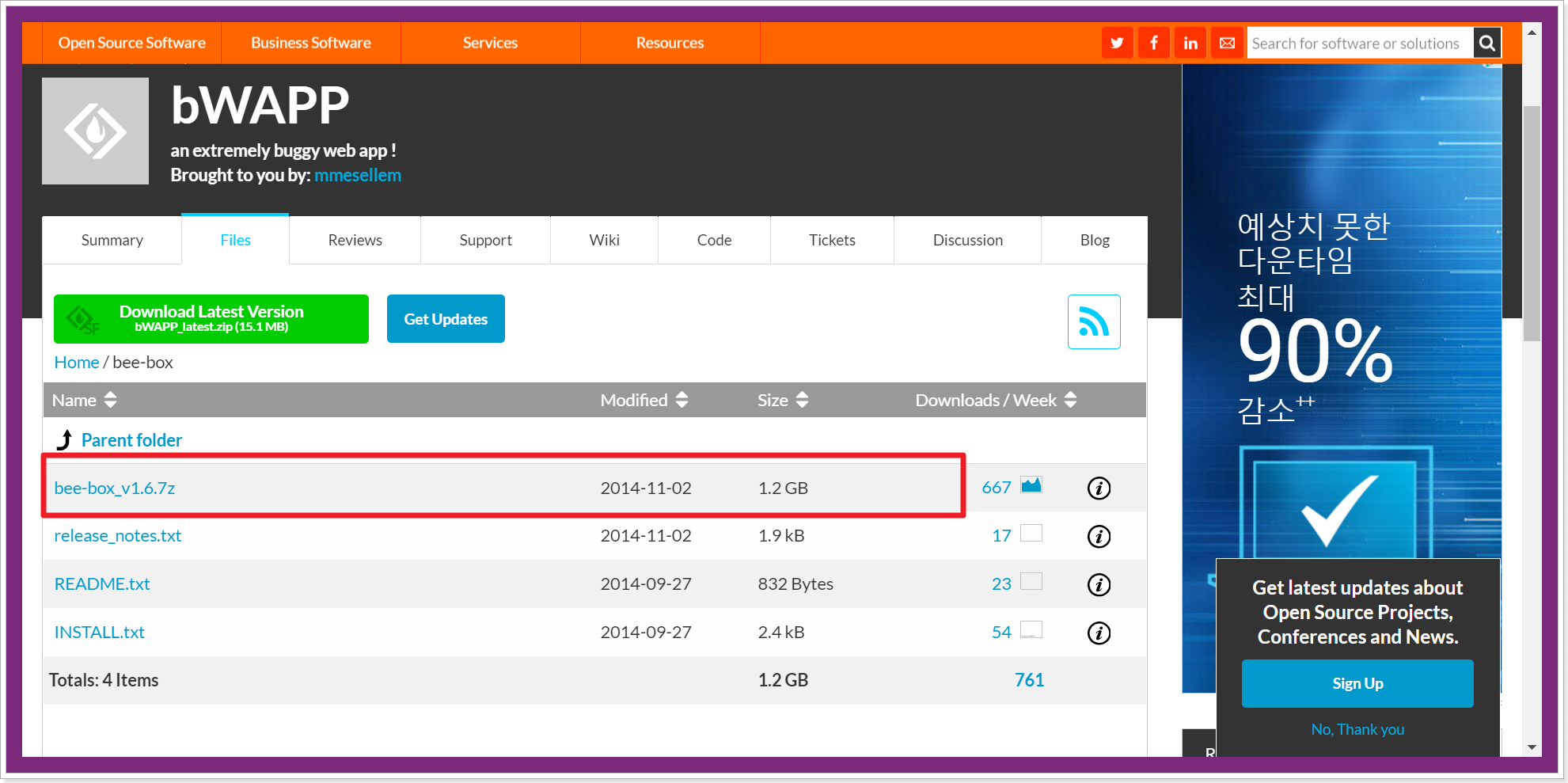Click the 23 downloads count for README.txt

pyautogui.click(x=1001, y=584)
